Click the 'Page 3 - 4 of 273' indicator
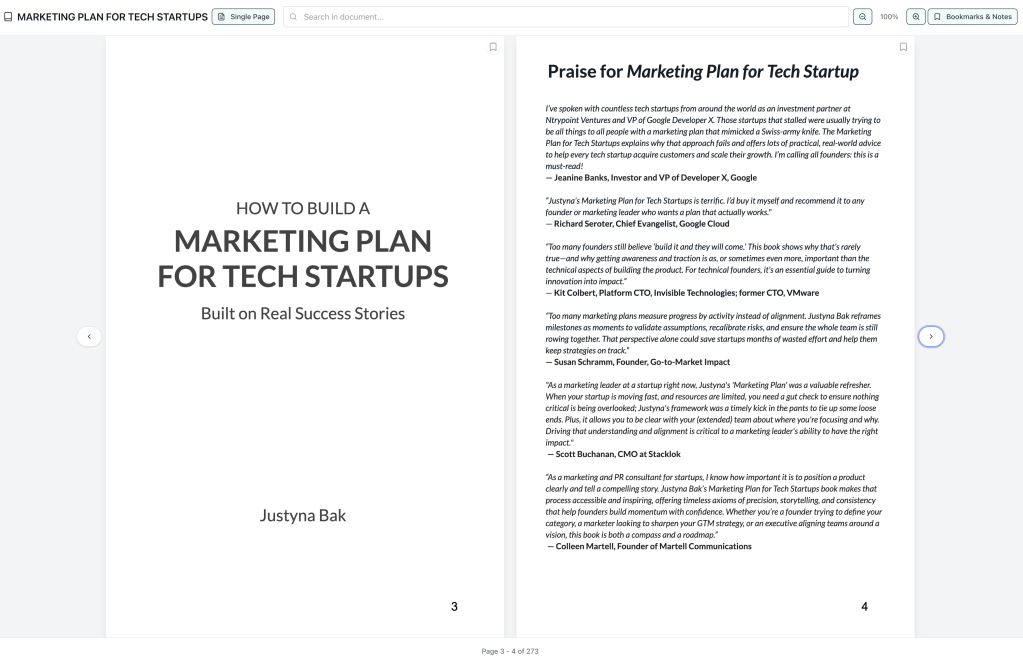Screen dimensions: 1023x659 (511, 651)
